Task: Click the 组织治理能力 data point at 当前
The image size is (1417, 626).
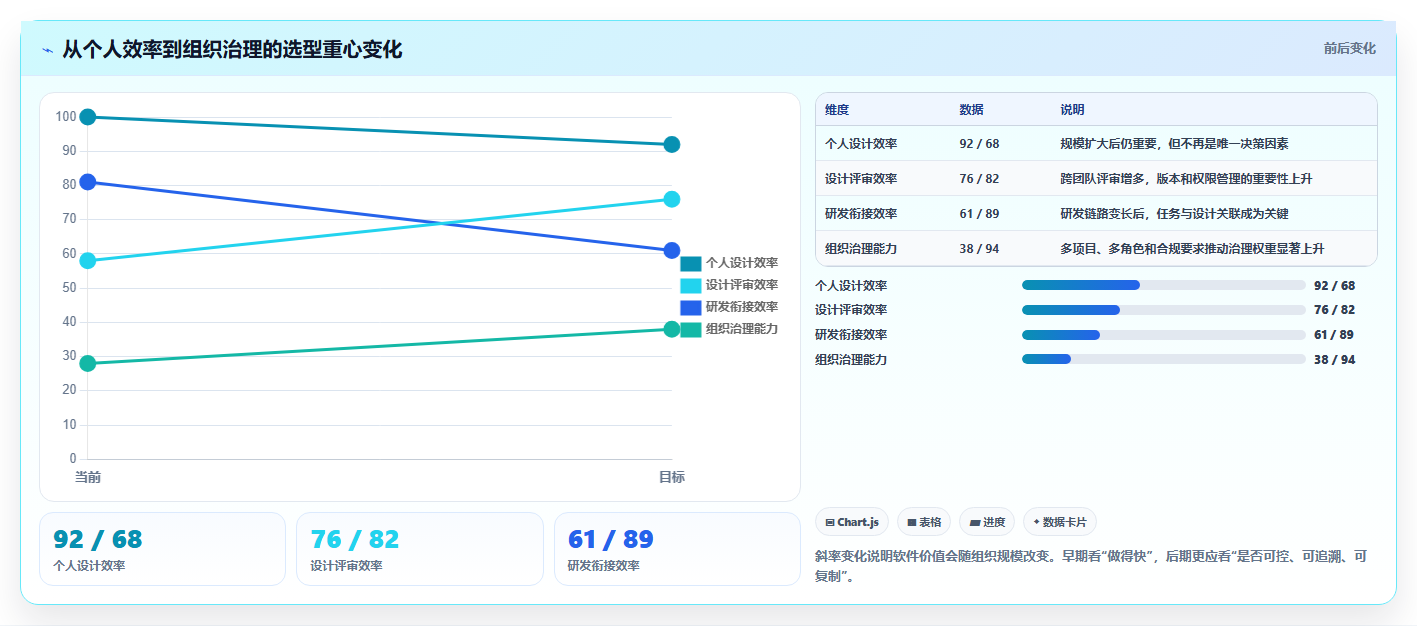Action: [88, 363]
